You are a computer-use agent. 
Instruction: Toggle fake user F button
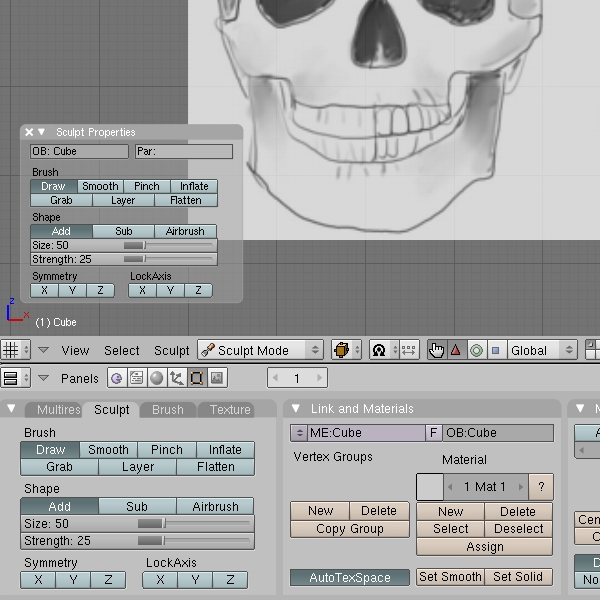click(x=434, y=433)
